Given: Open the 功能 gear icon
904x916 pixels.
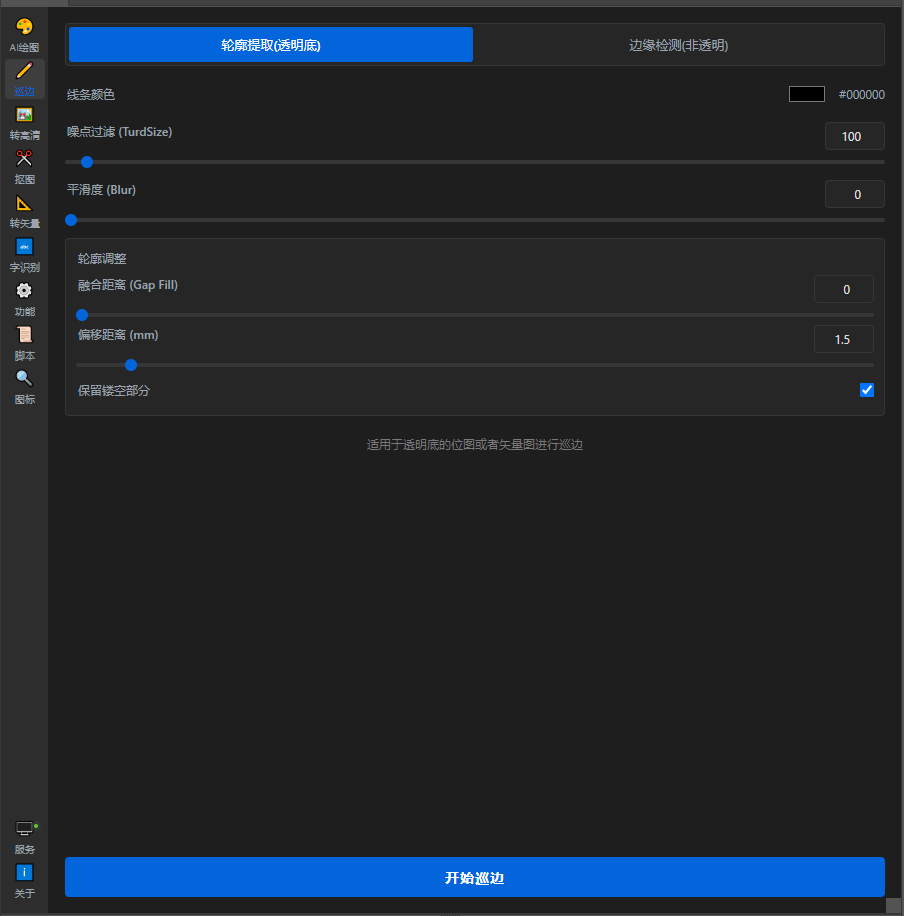Looking at the screenshot, I should click(x=24, y=292).
